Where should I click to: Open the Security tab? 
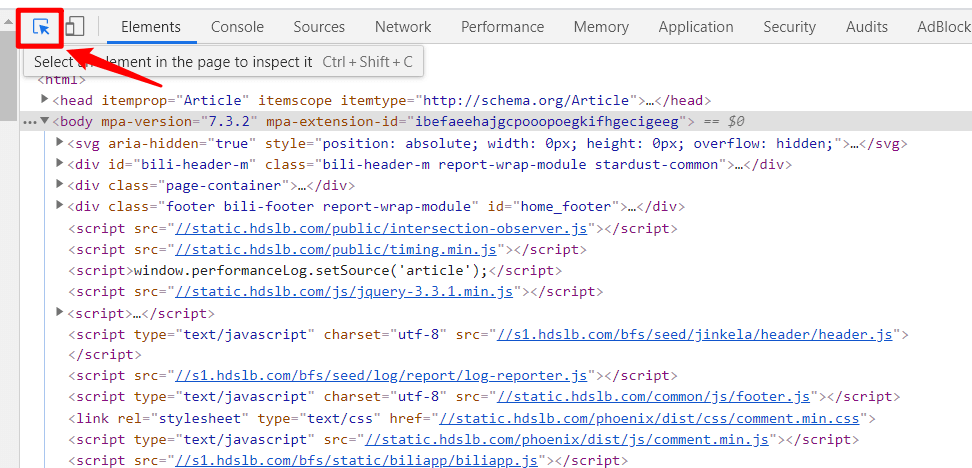pyautogui.click(x=790, y=27)
